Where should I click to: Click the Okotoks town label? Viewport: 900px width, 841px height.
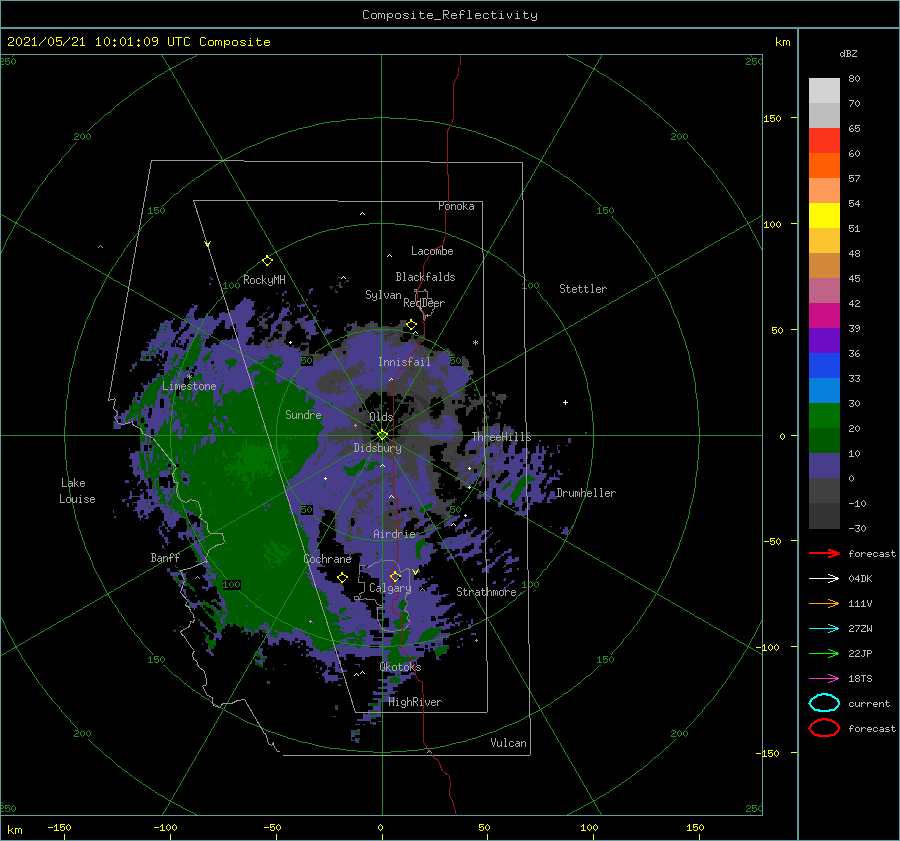tap(400, 666)
